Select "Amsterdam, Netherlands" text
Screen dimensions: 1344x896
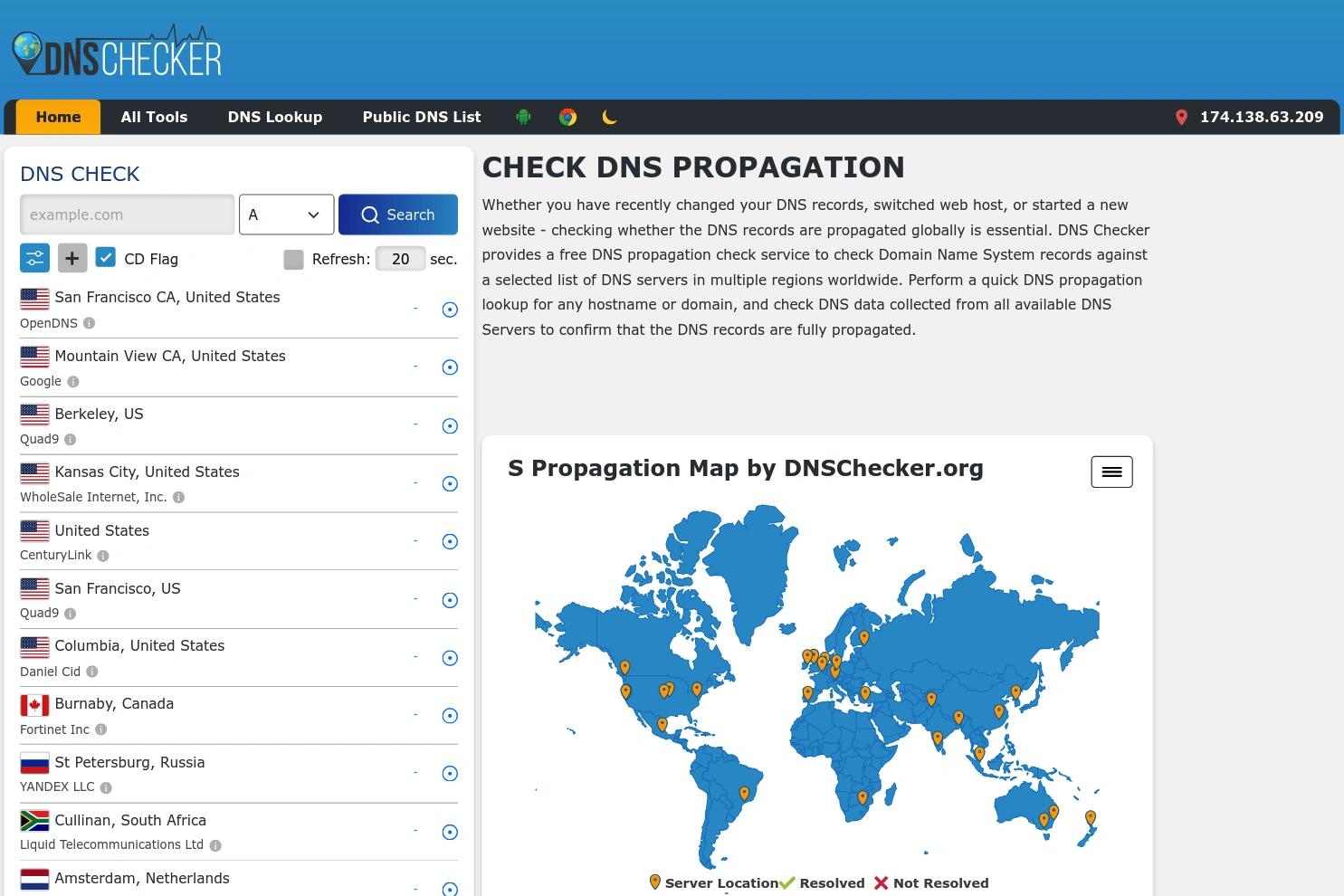(142, 878)
